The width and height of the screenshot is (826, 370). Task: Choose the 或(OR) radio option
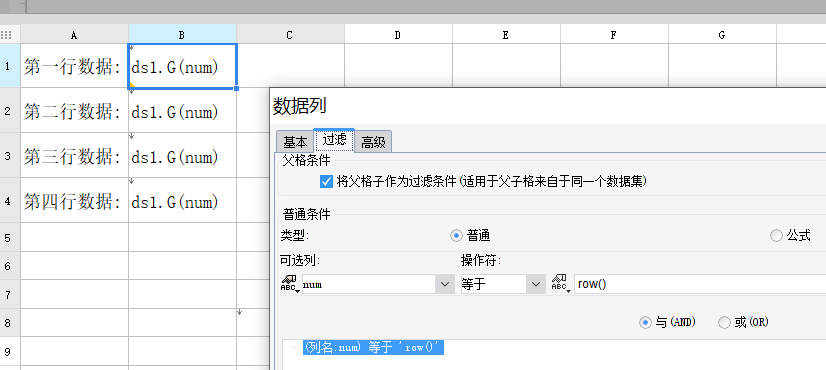(x=724, y=323)
